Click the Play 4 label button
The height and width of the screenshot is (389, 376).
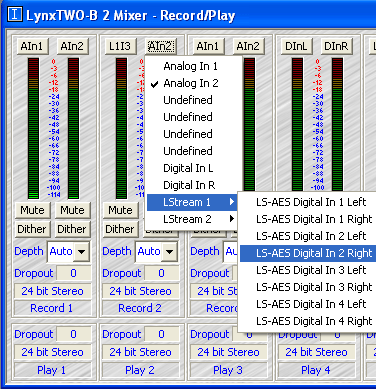tap(316, 370)
